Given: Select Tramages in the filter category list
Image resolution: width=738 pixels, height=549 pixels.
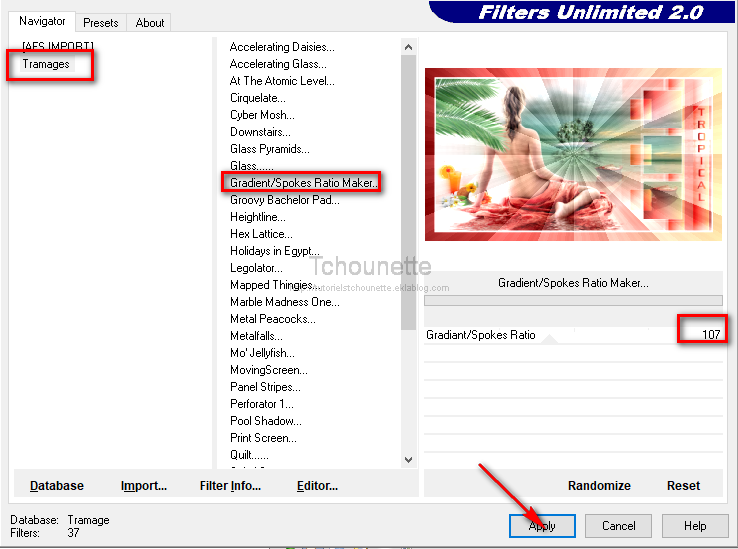Looking at the screenshot, I should click(46, 64).
